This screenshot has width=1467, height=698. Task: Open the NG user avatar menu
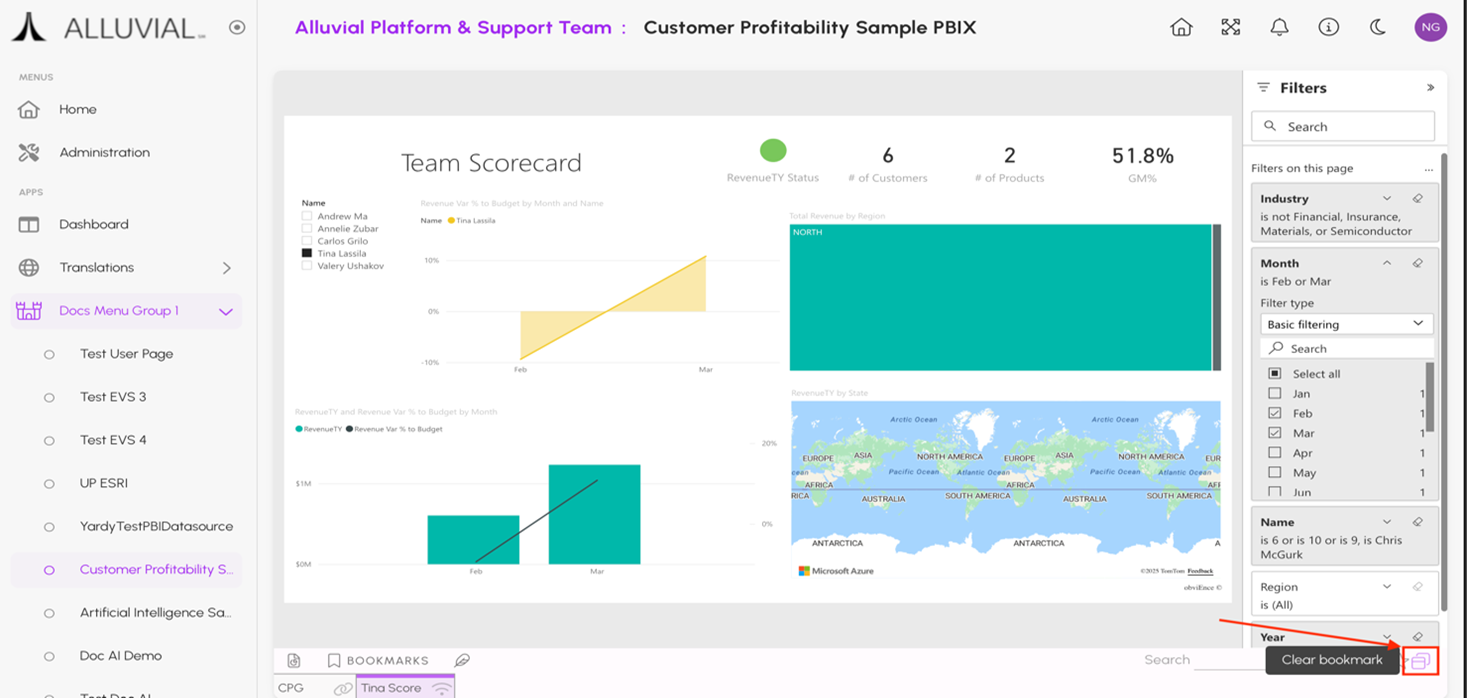(x=1430, y=28)
